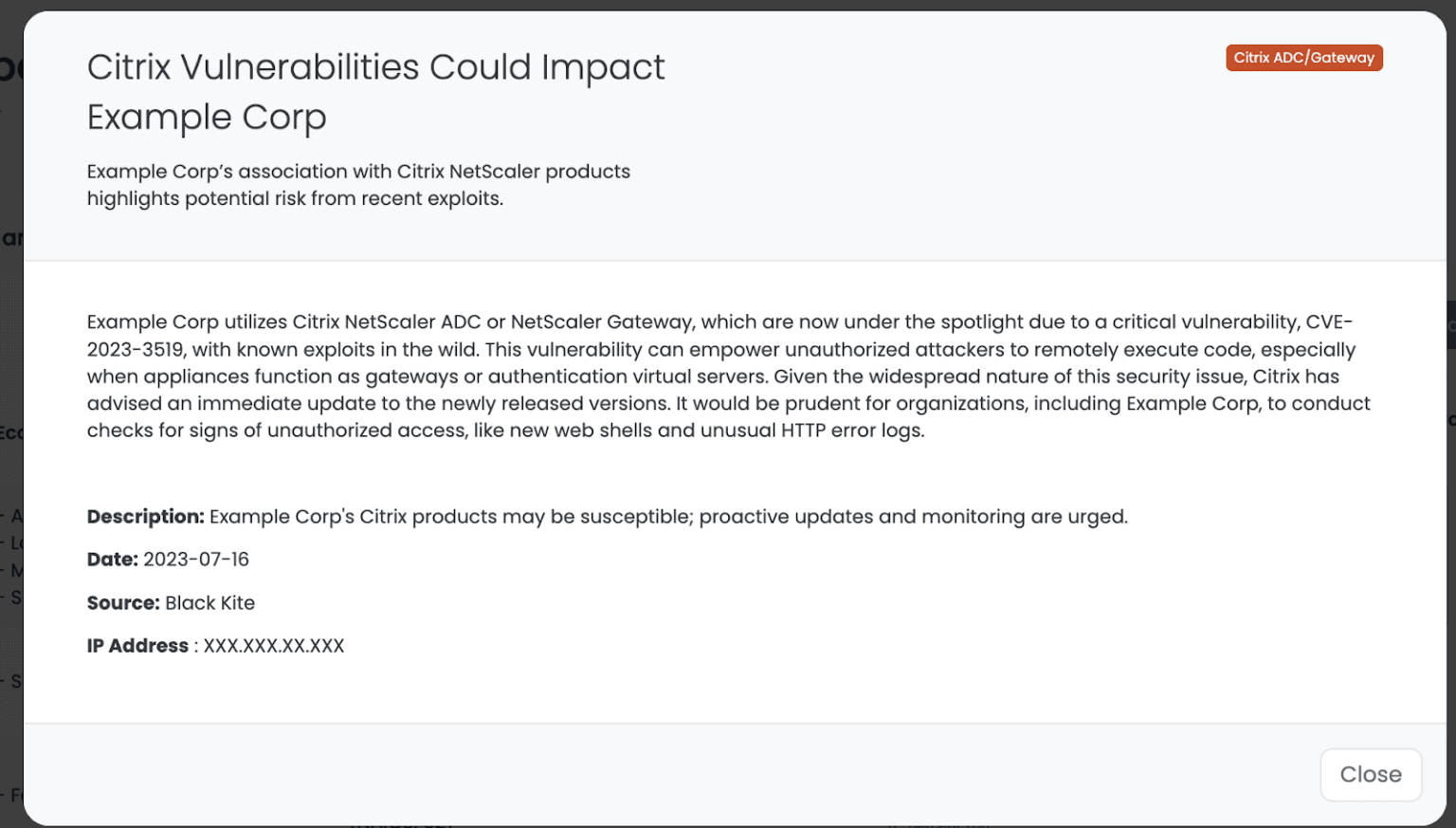
Task: Expand the Date metadata row
Action: 167,560
